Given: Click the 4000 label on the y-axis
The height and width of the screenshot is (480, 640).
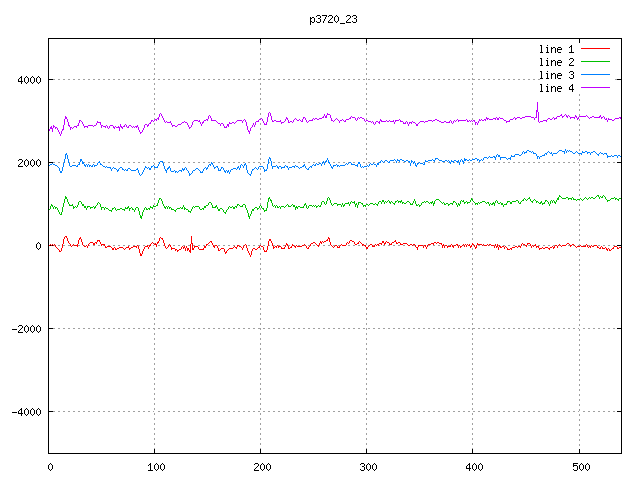Looking at the screenshot, I should 28,80.
